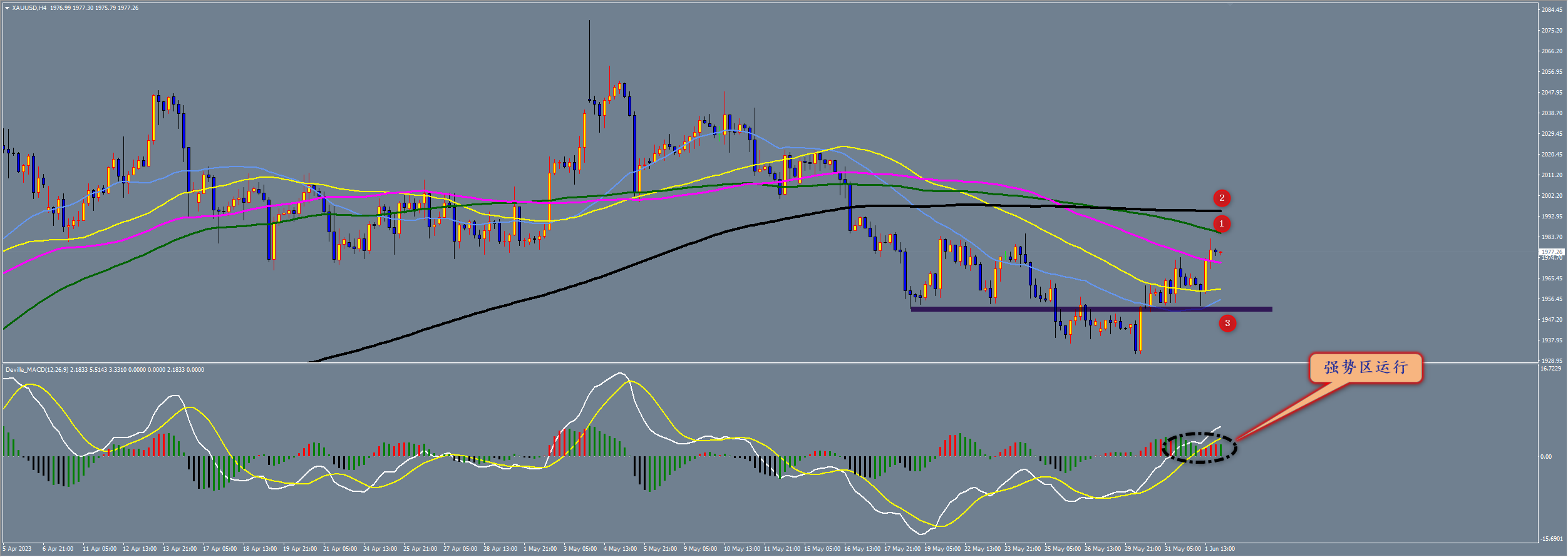Click the -15.6901 MACD scale value
The width and height of the screenshot is (1568, 557).
pyautogui.click(x=1552, y=538)
